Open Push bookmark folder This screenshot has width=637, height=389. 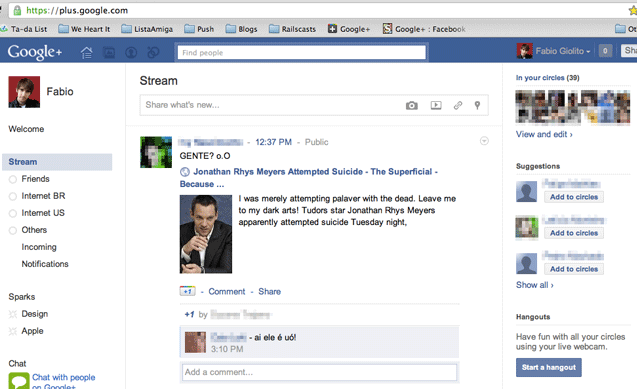pos(199,29)
